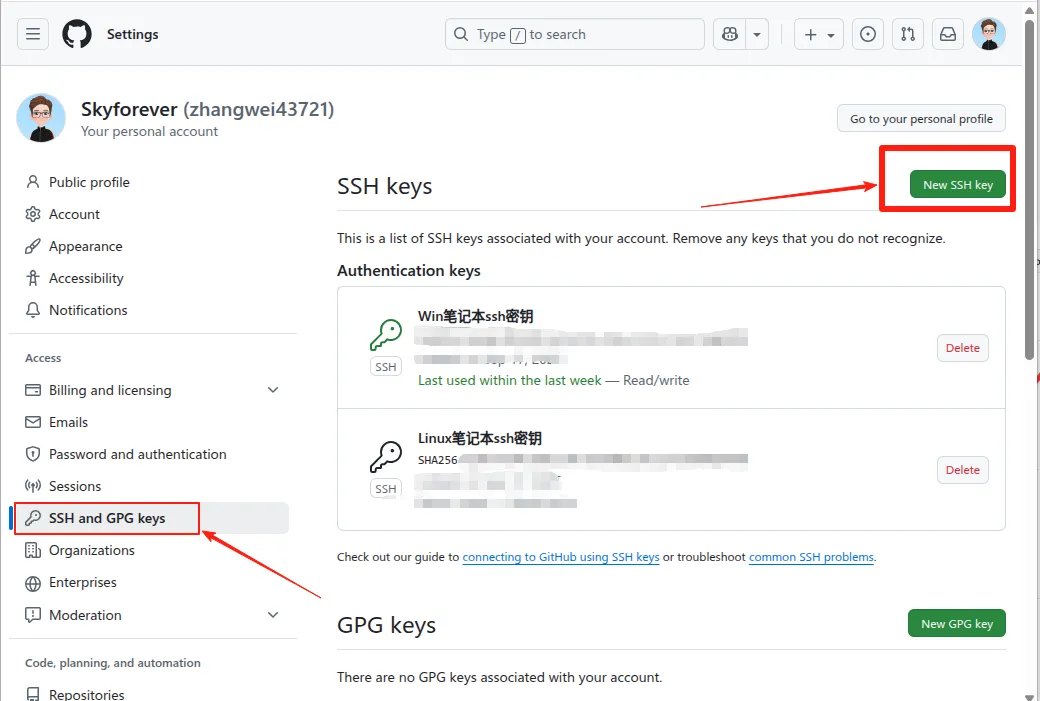Open the Sessions settings page
Screen dimensions: 1040x701
[x=75, y=486]
